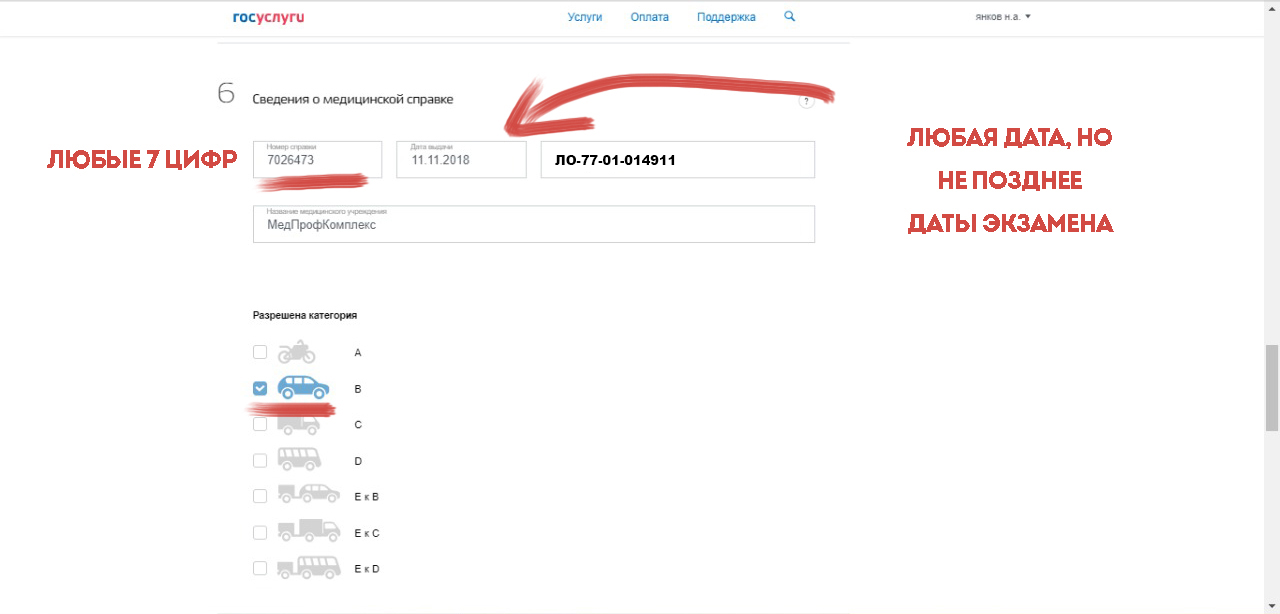Expand the user account dropdown янков н.а.
The image size is (1280, 614).
(x=1002, y=17)
